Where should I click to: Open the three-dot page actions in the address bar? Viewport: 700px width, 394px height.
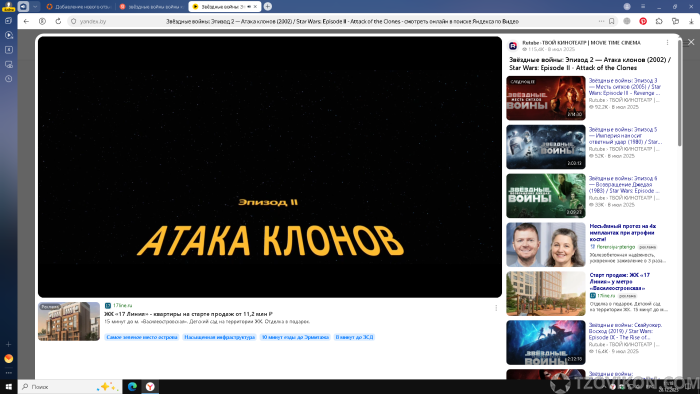[601, 21]
